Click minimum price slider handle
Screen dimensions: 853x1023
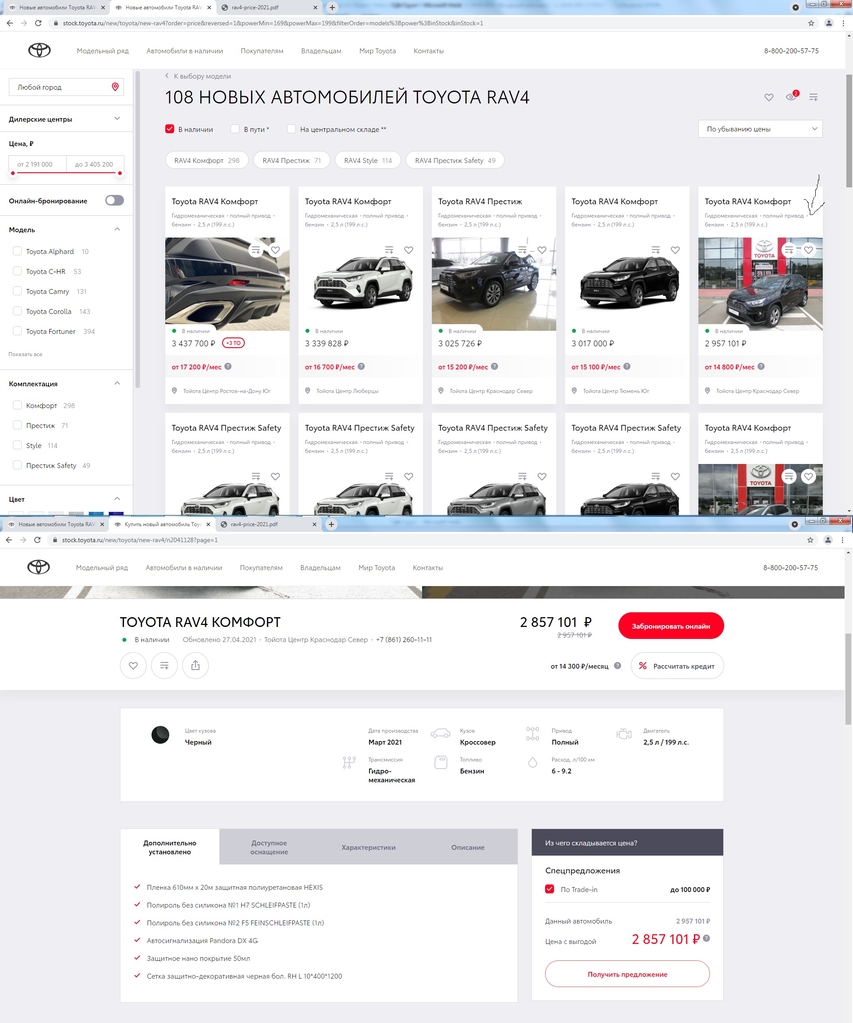pyautogui.click(x=12, y=173)
